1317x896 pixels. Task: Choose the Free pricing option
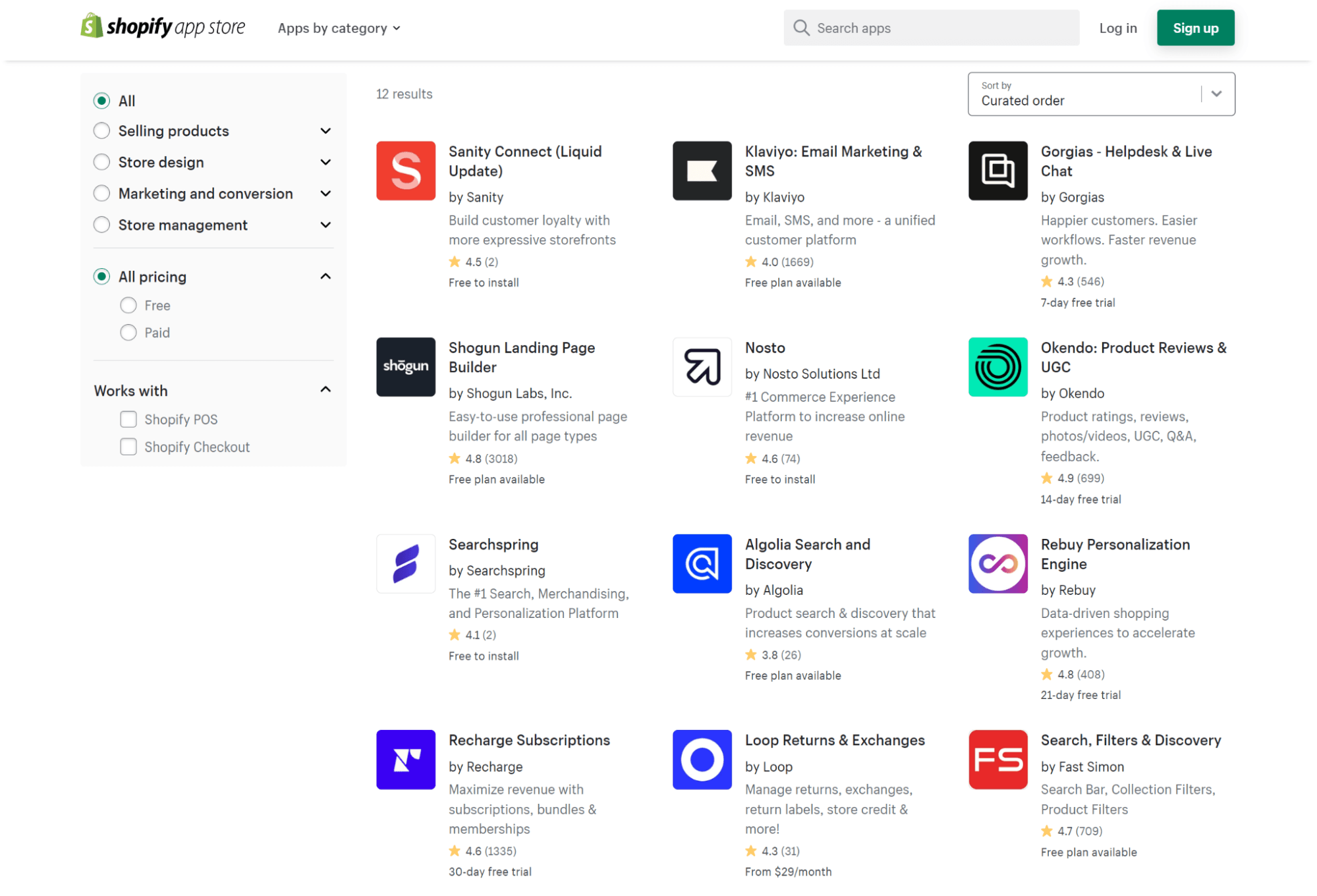click(x=128, y=305)
